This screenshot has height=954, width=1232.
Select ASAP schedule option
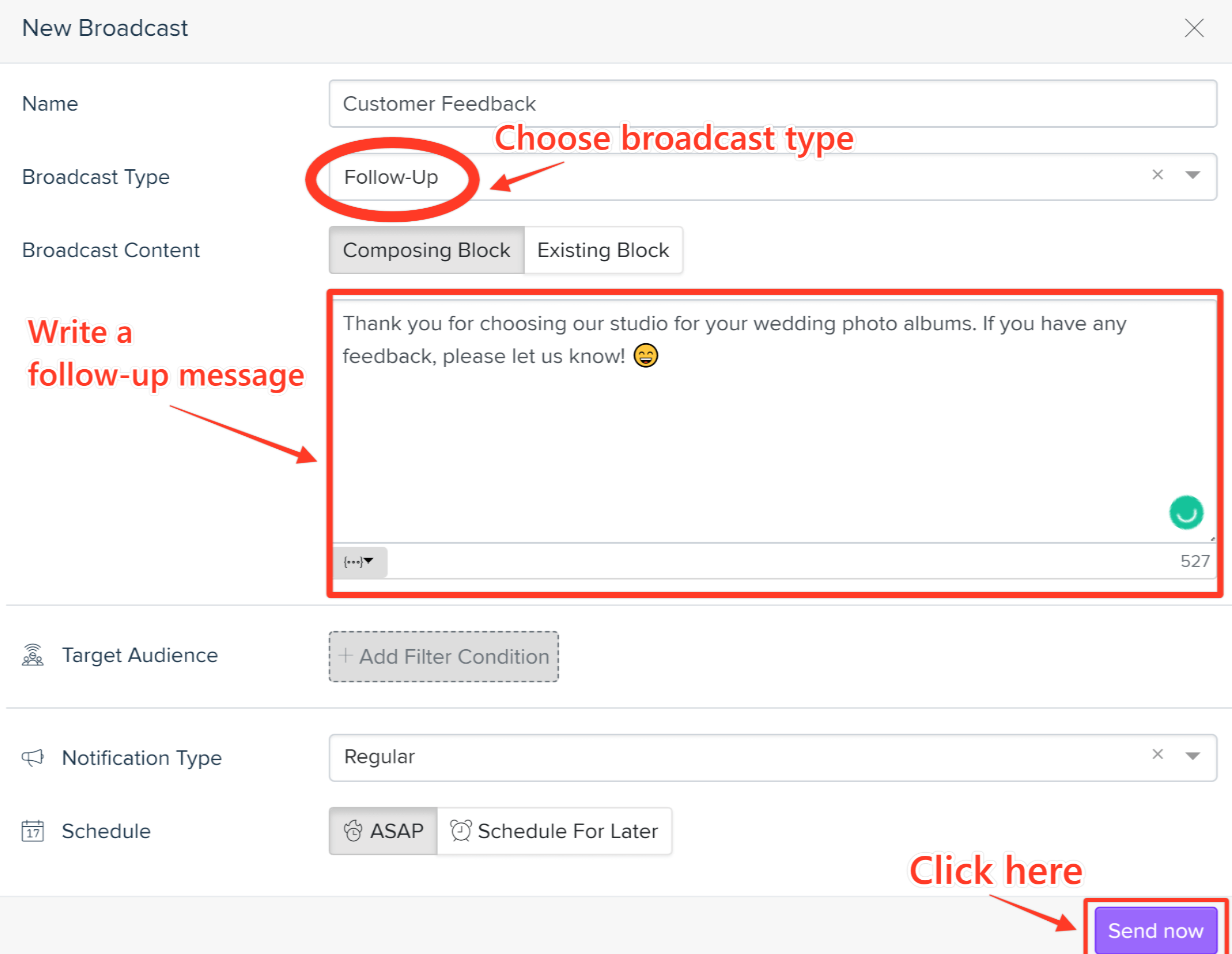click(x=383, y=831)
